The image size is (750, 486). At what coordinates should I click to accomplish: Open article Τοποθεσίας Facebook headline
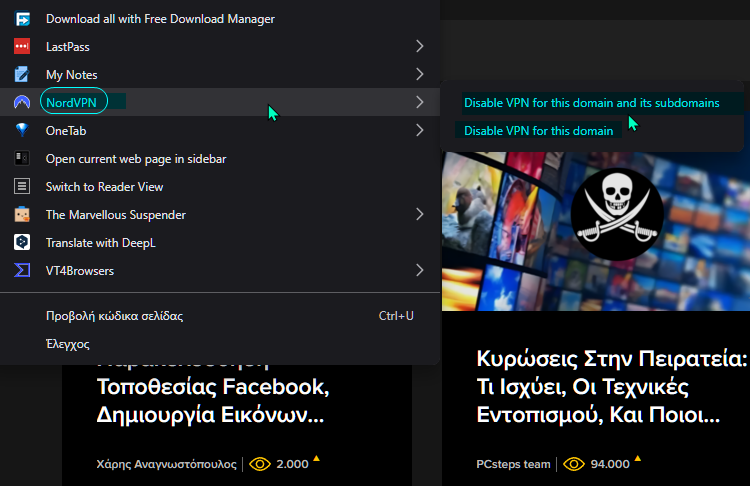pos(213,396)
